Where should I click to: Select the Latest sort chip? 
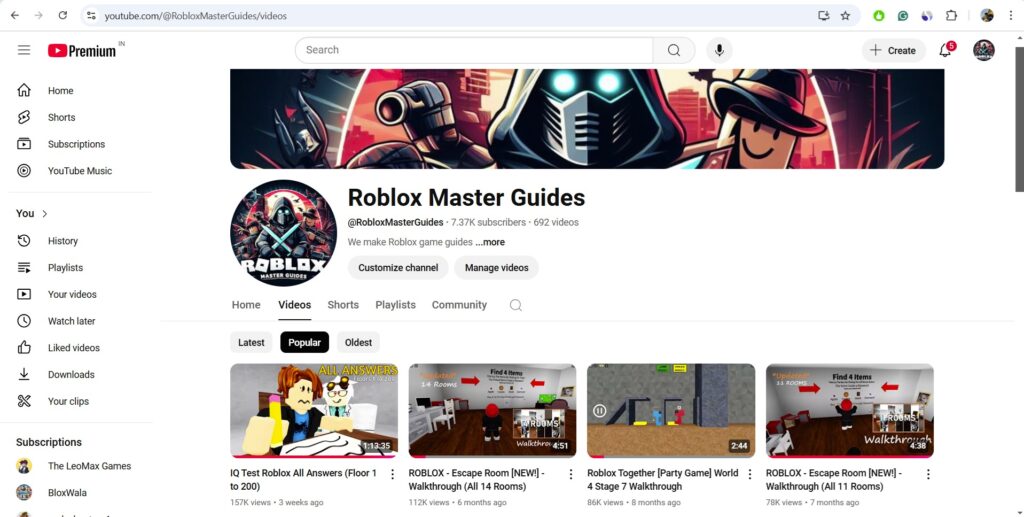(x=251, y=342)
